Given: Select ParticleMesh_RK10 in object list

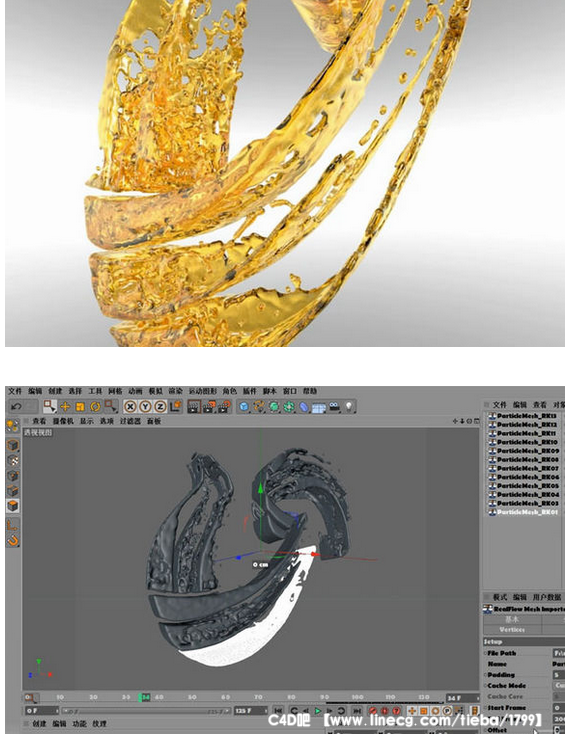Looking at the screenshot, I should coord(526,442).
